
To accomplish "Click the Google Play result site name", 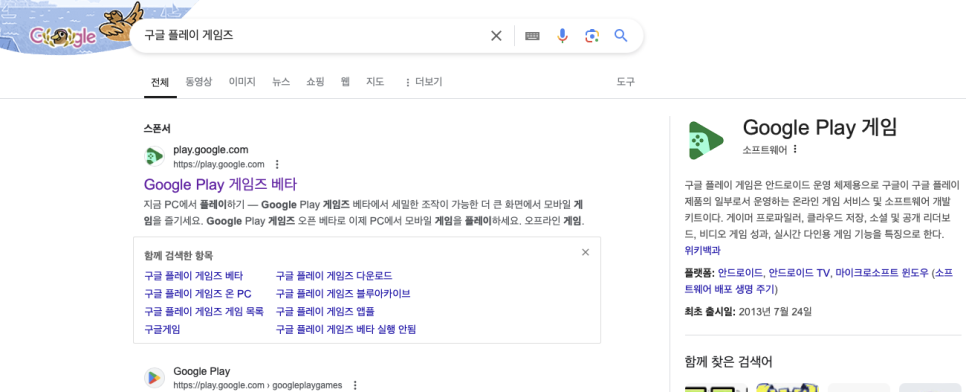I will pyautogui.click(x=201, y=371).
